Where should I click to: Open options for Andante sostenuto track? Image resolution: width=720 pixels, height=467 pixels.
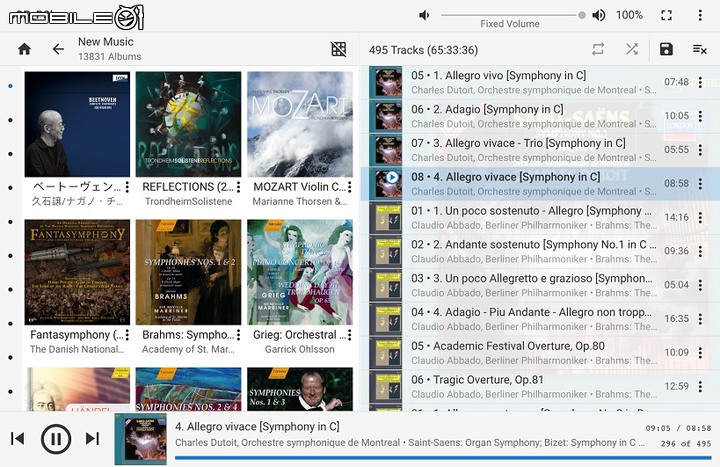(x=700, y=251)
